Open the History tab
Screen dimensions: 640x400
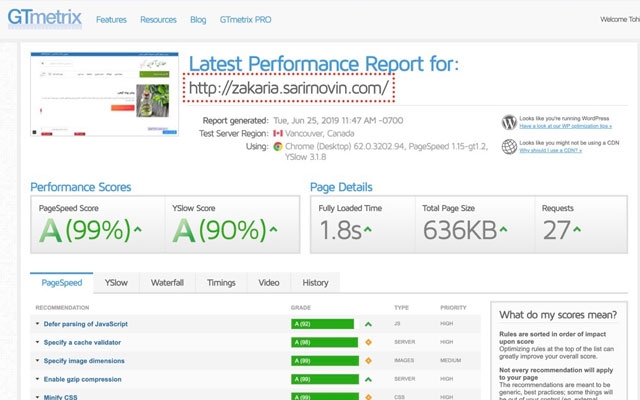315,282
